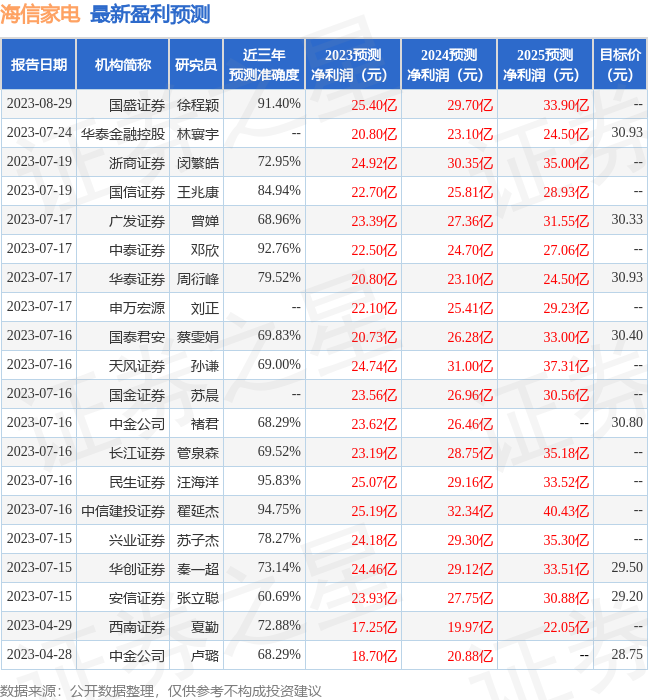The image size is (648, 700).
Task: Select target price 28.75
Action: 627,655
